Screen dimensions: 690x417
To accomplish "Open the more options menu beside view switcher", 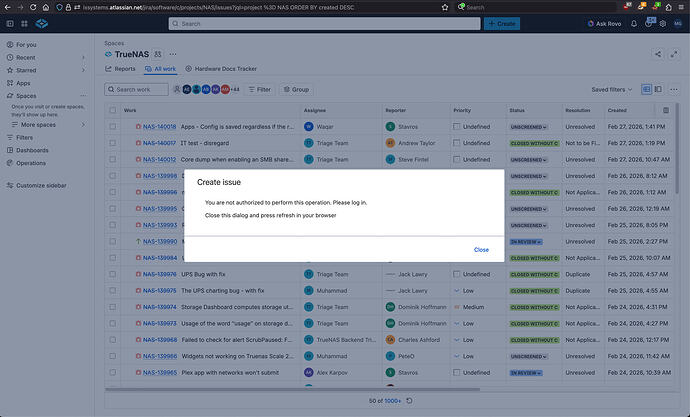I will click(x=674, y=89).
